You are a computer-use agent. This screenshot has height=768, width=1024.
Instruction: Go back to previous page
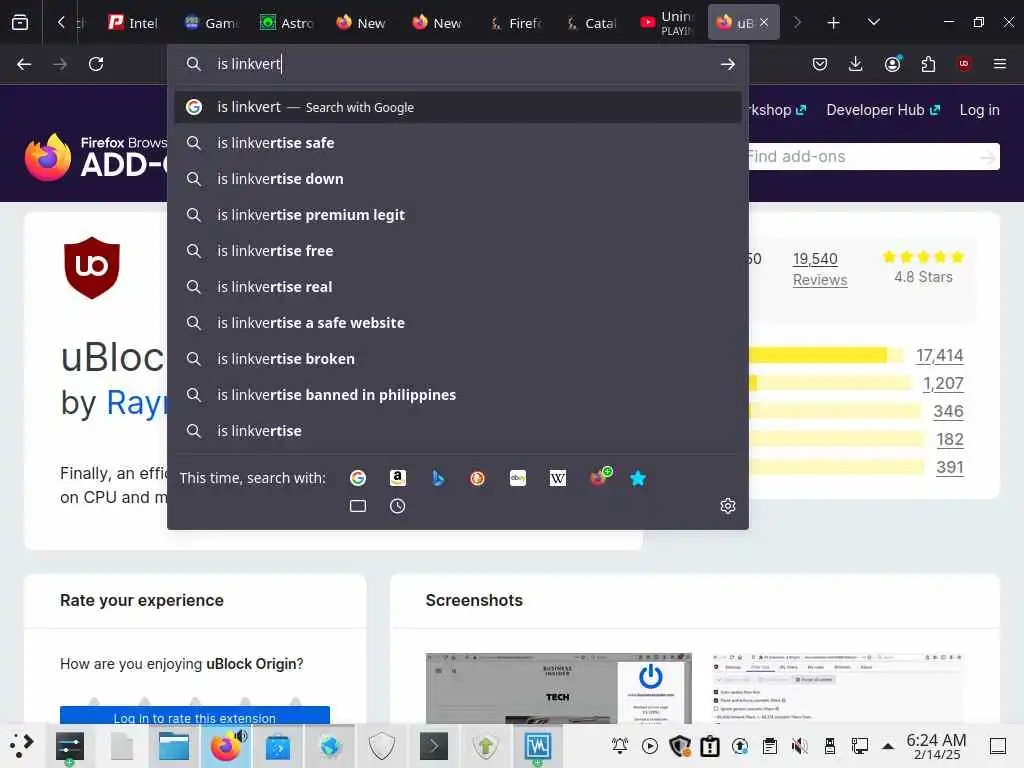point(24,64)
